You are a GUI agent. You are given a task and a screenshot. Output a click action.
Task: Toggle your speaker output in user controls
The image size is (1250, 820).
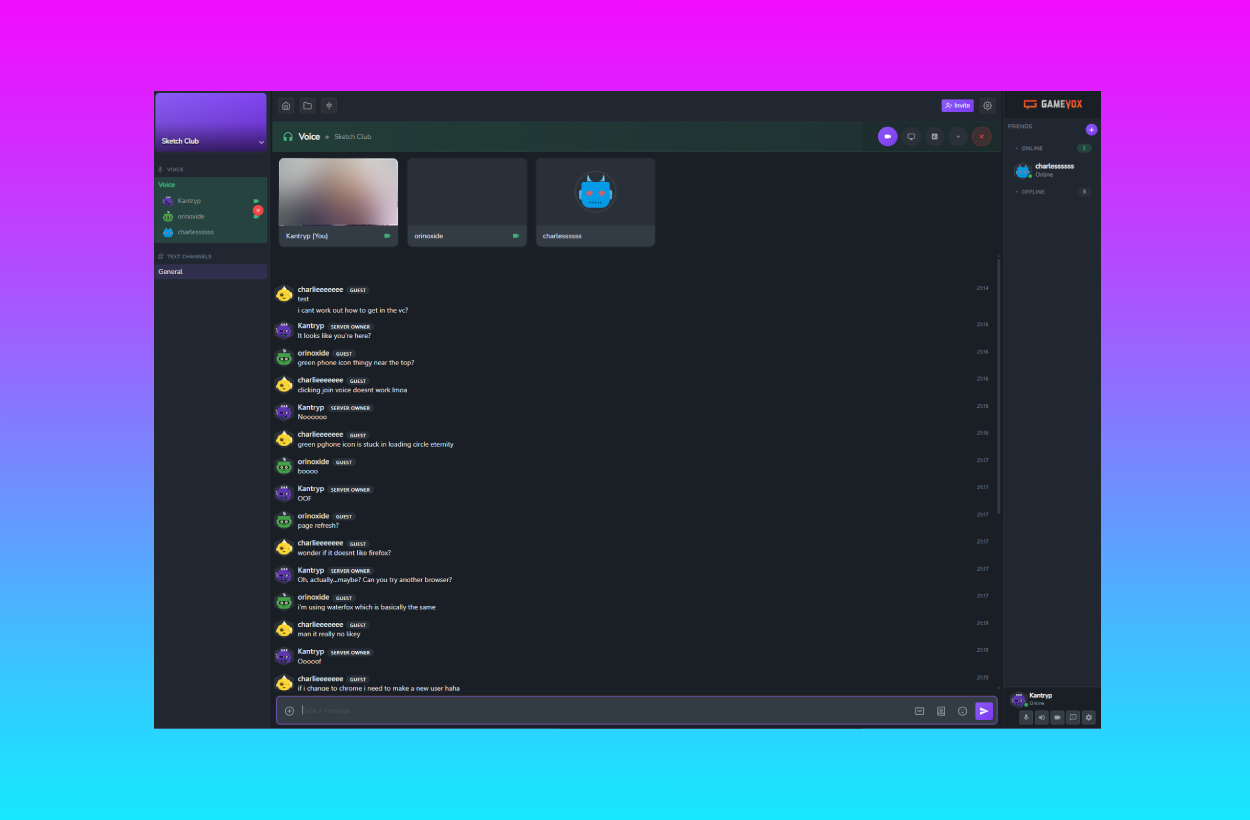coord(1042,717)
